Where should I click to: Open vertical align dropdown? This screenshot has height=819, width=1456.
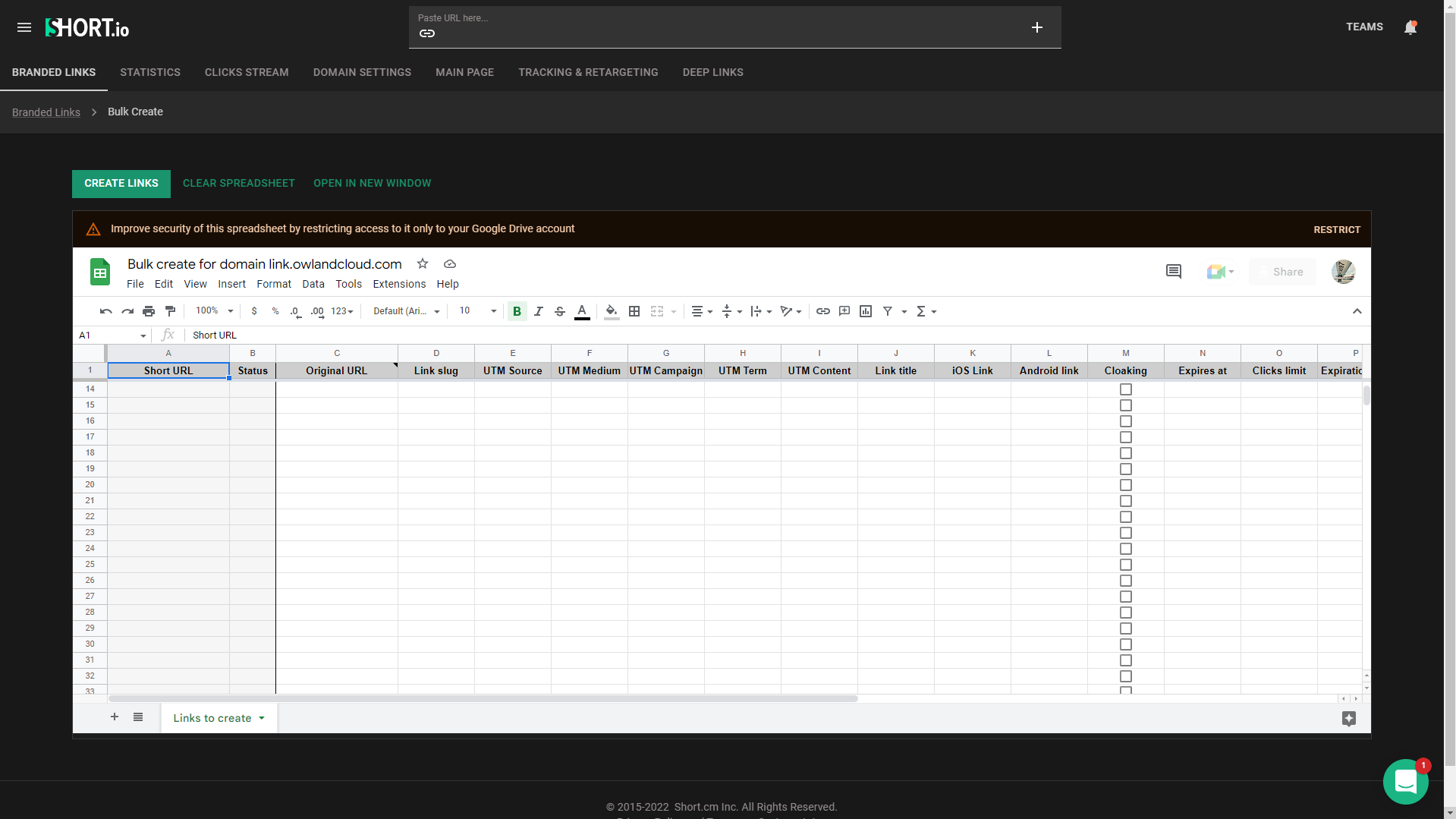tap(731, 311)
